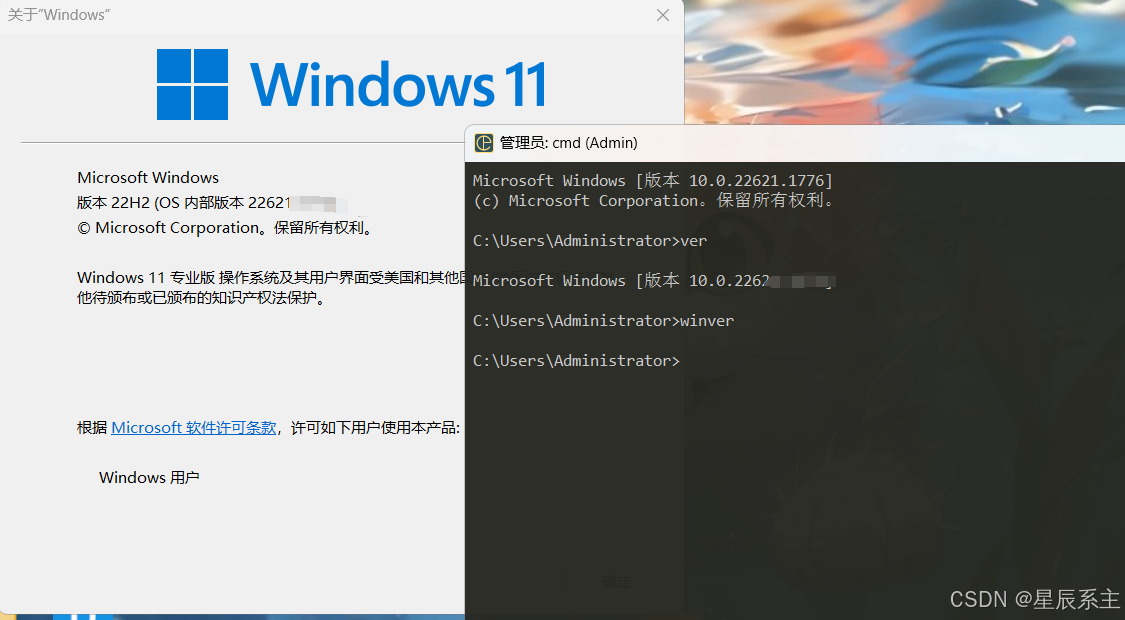This screenshot has height=620, width=1125.
Task: Click the cmd window icon in title bar
Action: pyautogui.click(x=484, y=143)
